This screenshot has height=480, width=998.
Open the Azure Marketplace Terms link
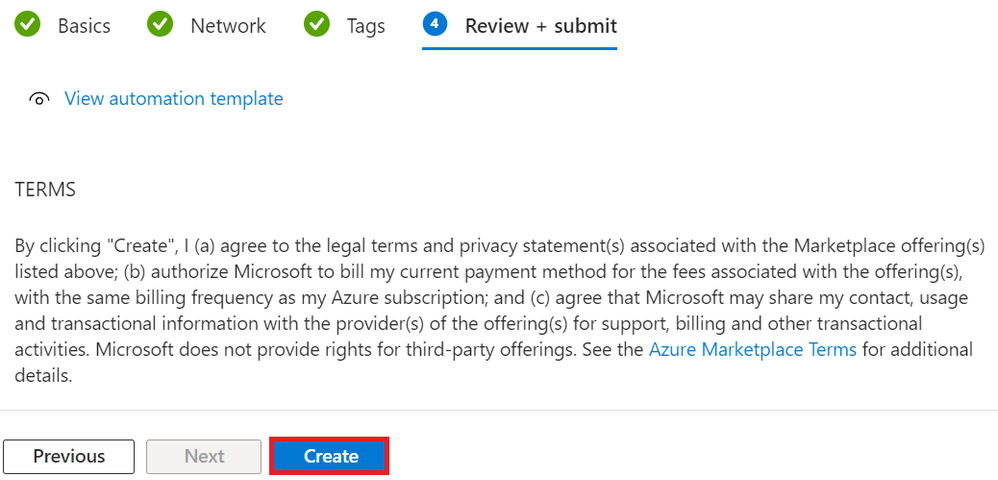click(x=752, y=349)
